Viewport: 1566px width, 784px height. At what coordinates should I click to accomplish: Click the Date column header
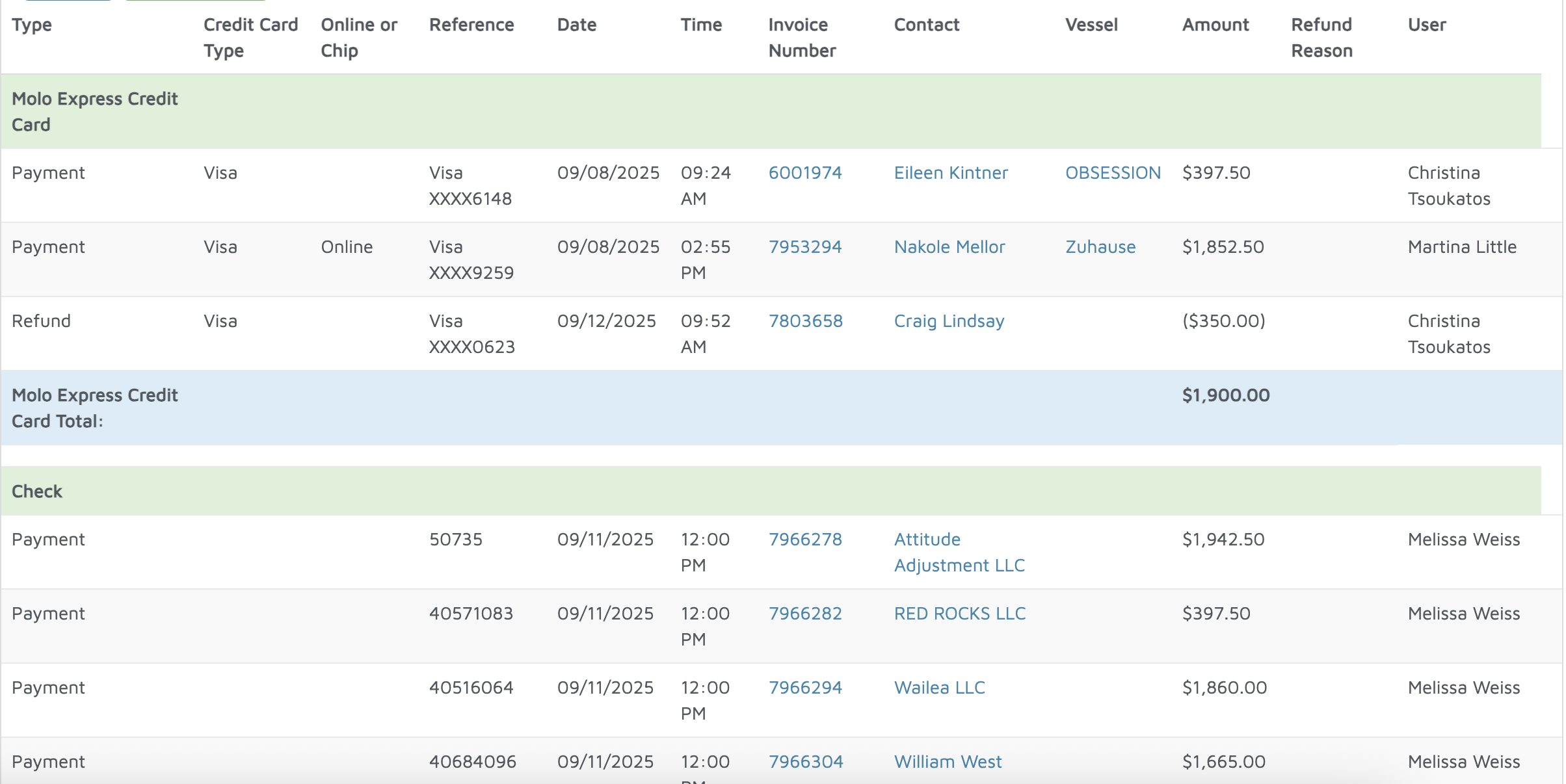pos(576,25)
